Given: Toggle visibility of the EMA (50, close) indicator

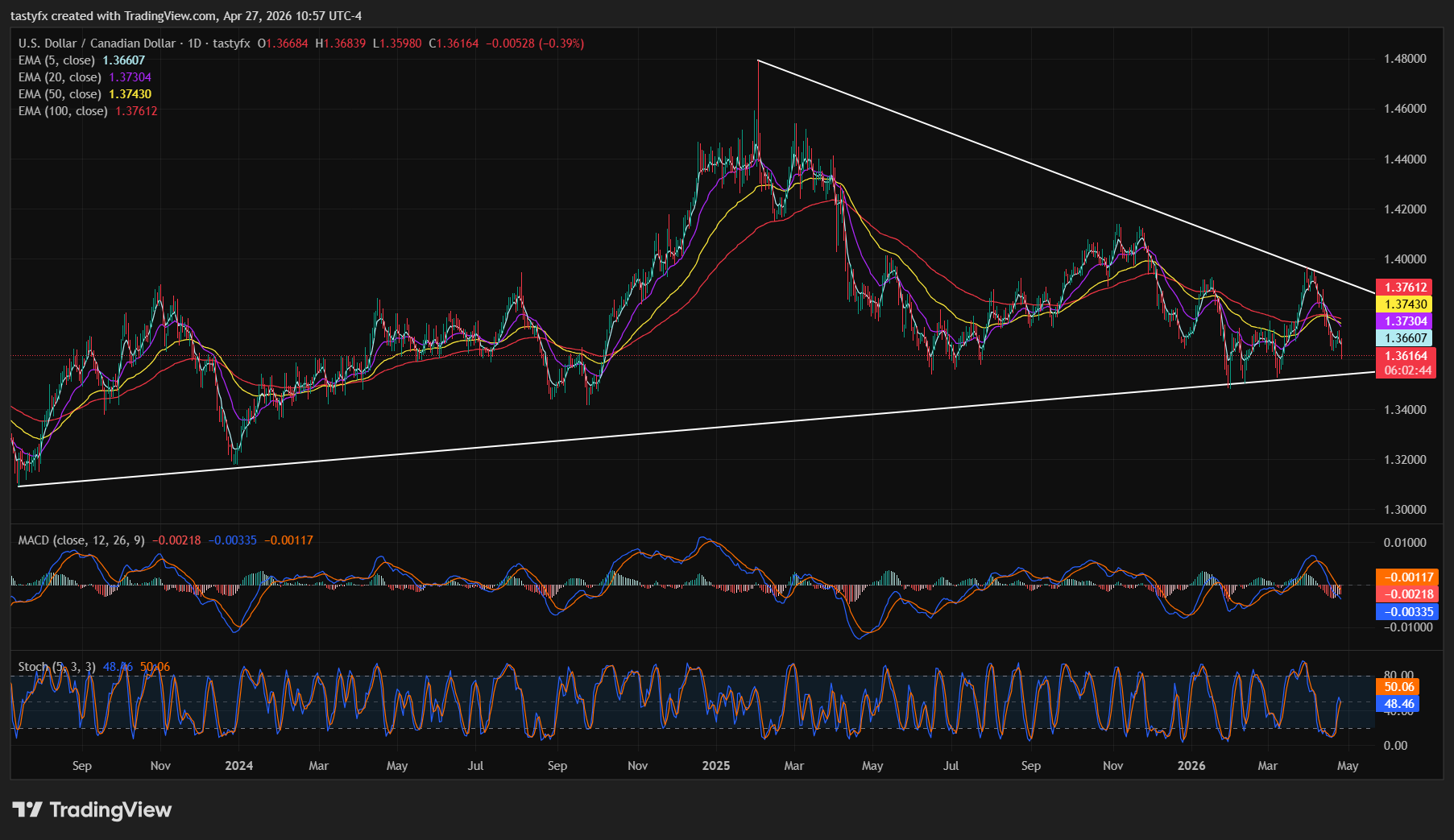Looking at the screenshot, I should tap(60, 94).
